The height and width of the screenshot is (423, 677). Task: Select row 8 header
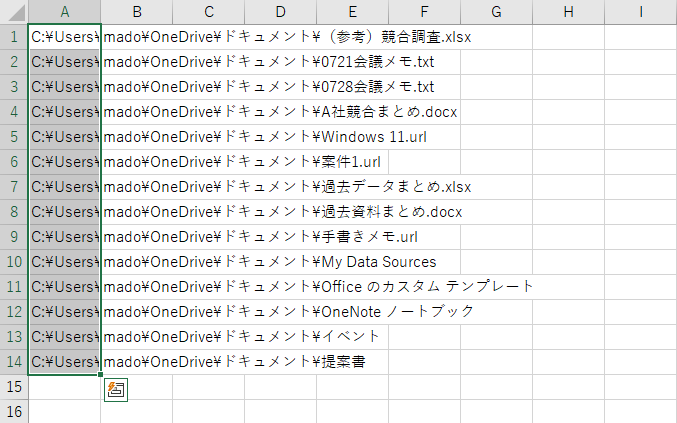tap(14, 212)
